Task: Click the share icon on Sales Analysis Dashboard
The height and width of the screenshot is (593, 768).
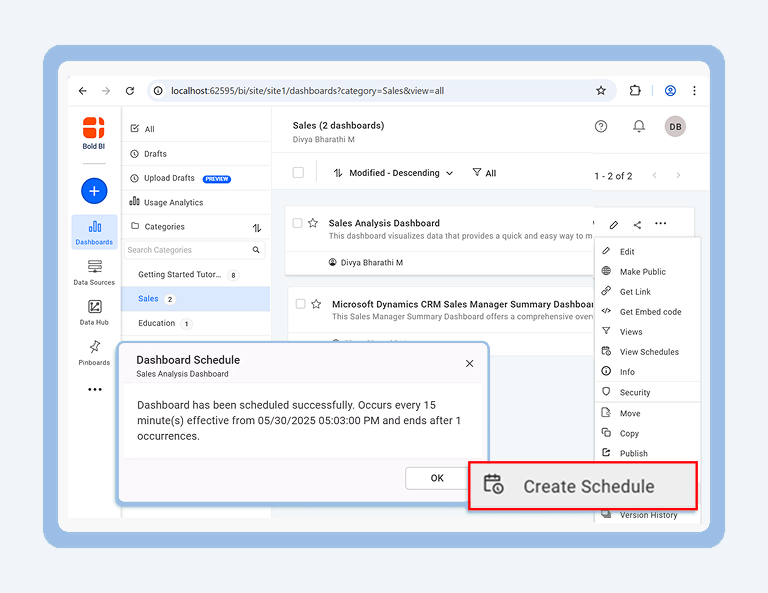Action: [637, 225]
